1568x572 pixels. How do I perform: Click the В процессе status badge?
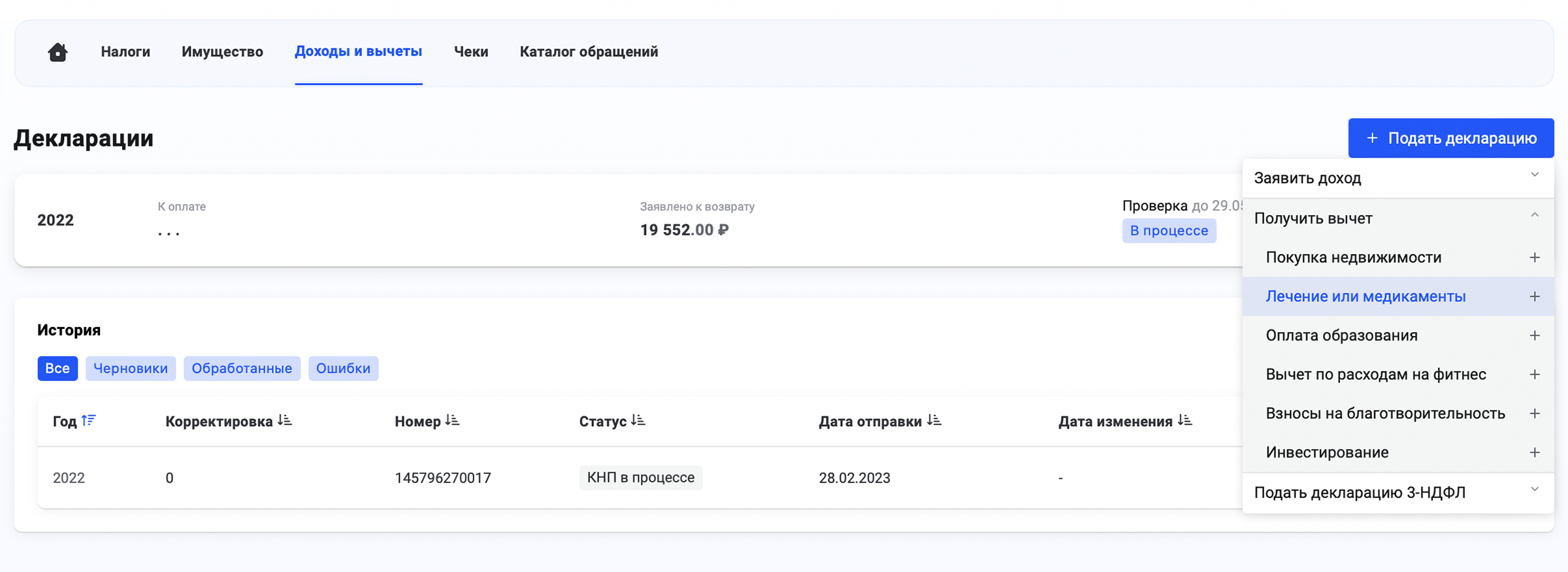(x=1169, y=231)
